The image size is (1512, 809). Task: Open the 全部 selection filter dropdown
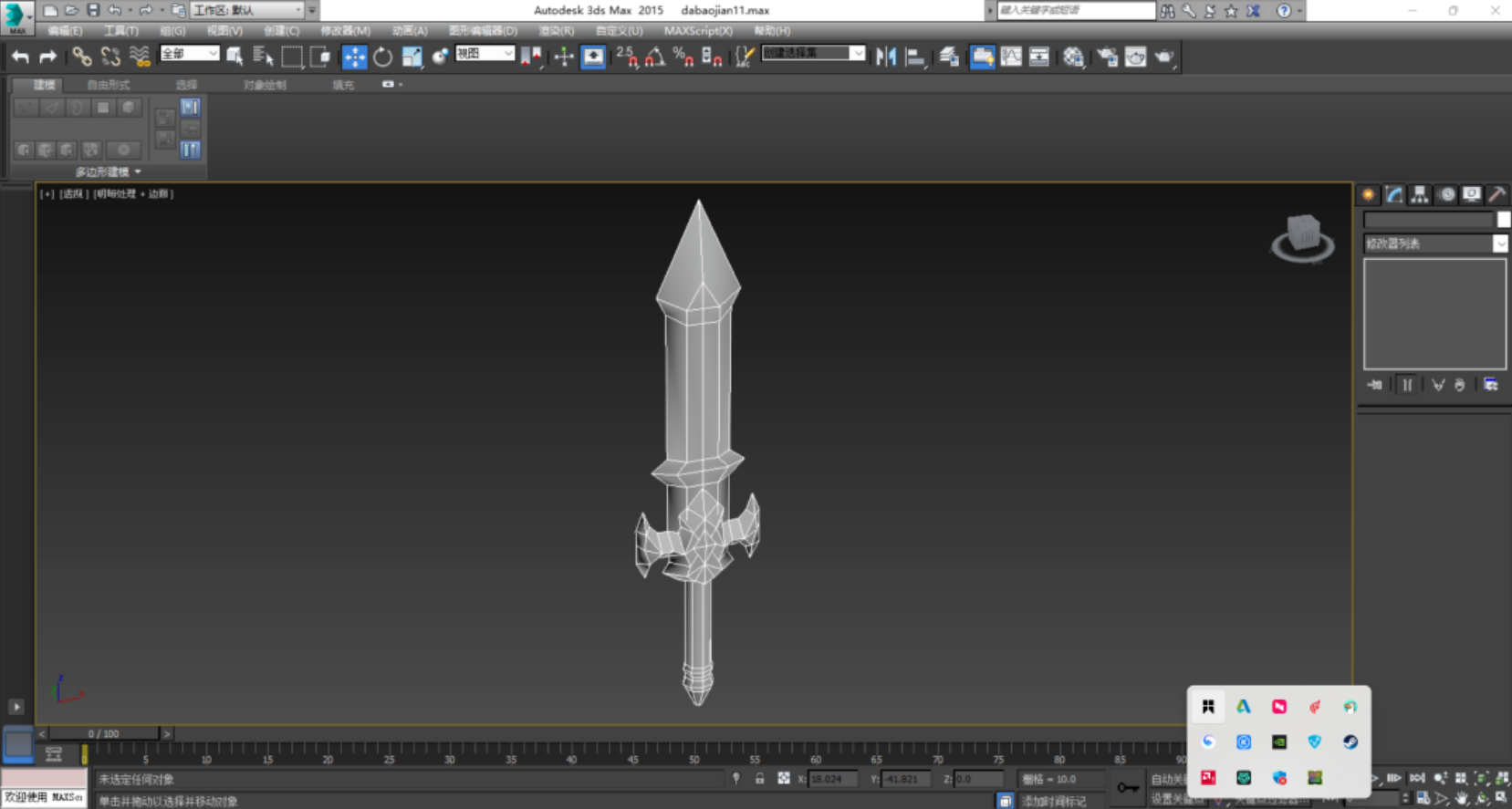click(x=190, y=54)
